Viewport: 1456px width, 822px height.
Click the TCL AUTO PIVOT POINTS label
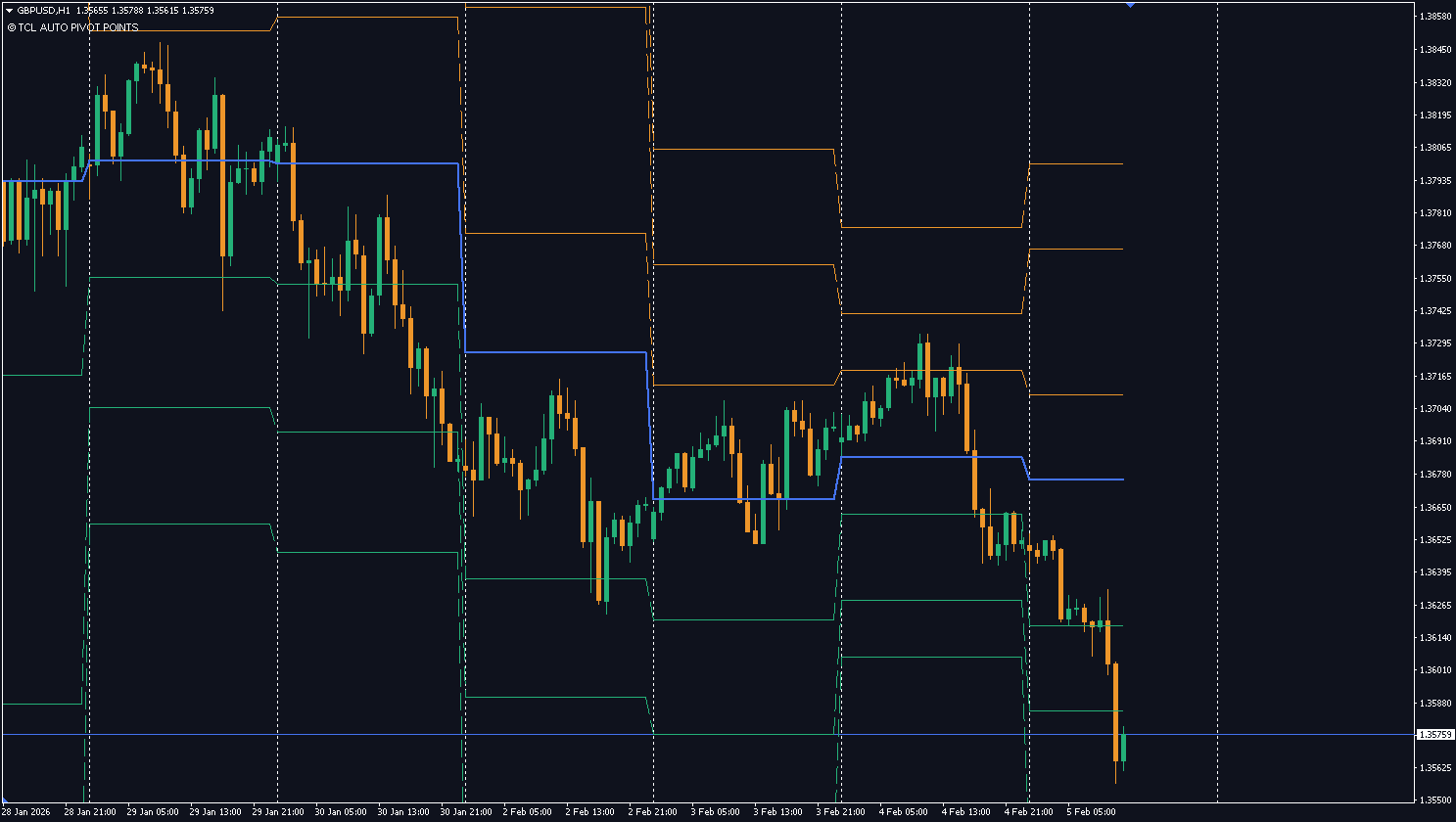point(77,27)
